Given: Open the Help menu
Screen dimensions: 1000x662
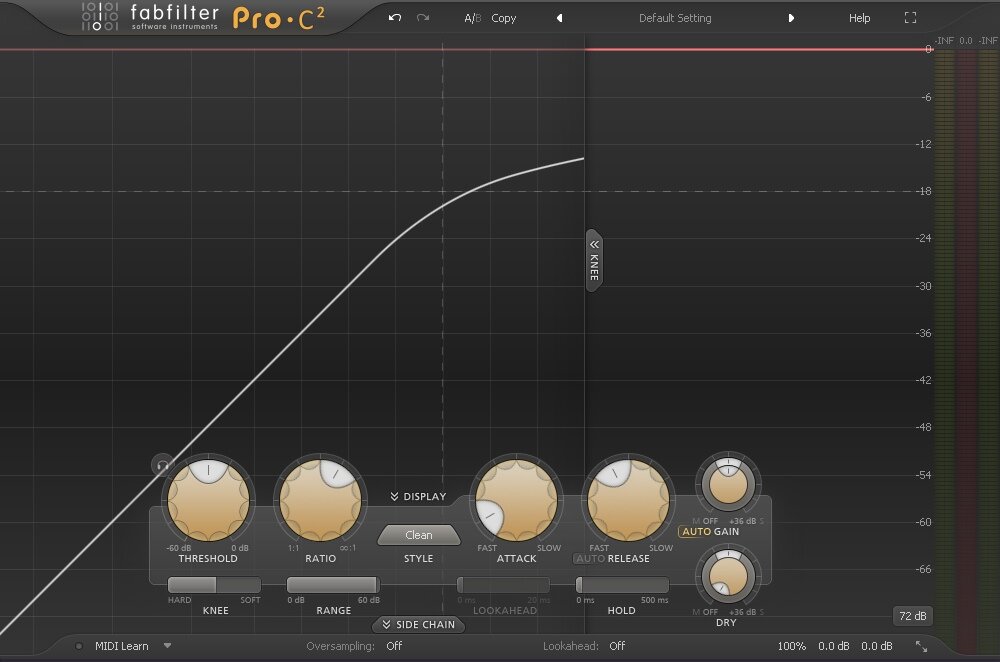Looking at the screenshot, I should [858, 17].
